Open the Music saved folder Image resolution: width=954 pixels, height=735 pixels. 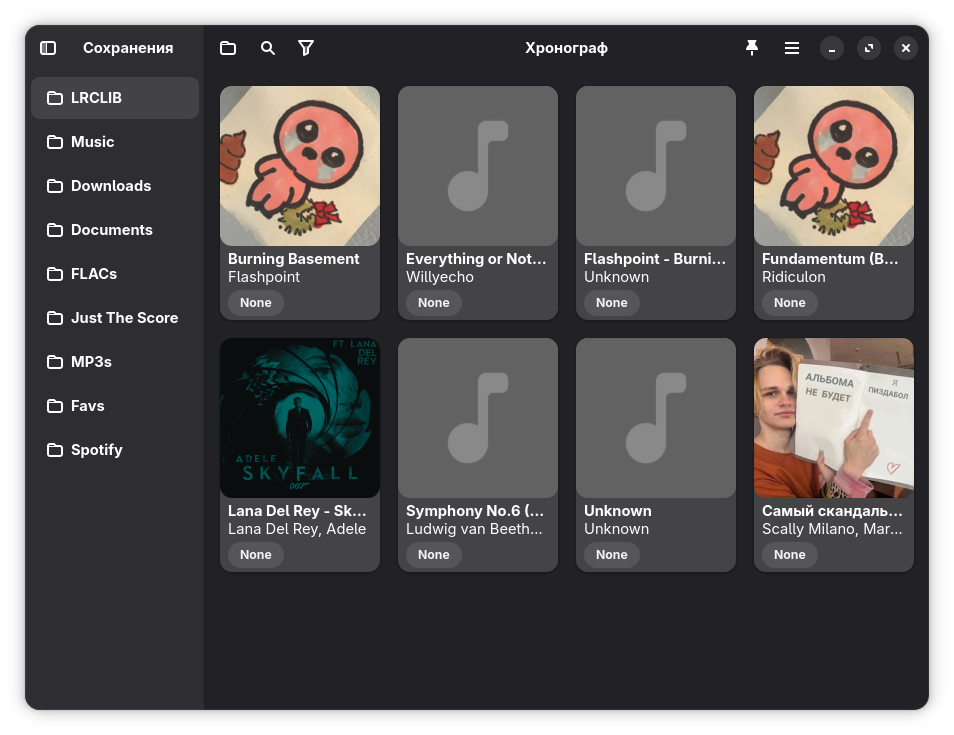tap(92, 142)
